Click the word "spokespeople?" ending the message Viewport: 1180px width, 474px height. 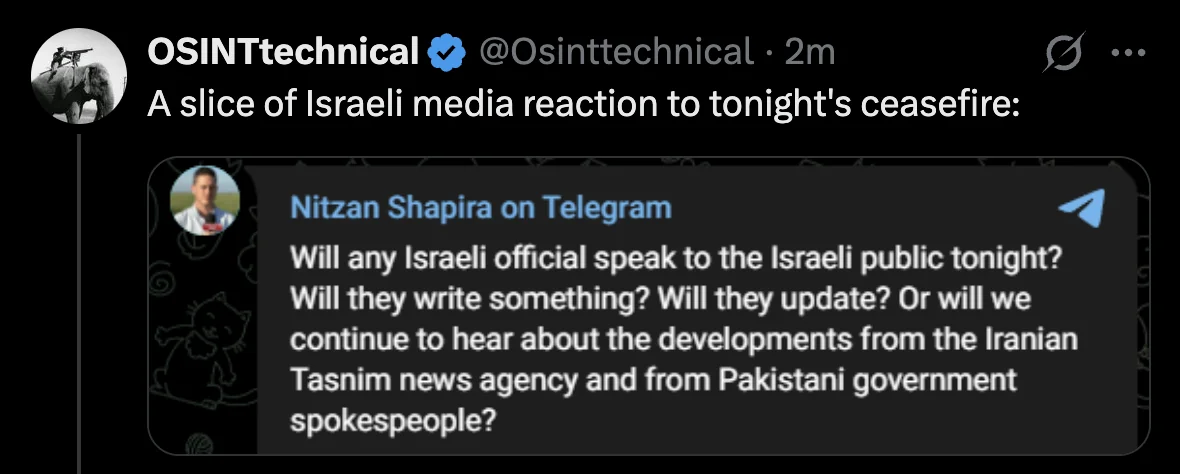[393, 420]
